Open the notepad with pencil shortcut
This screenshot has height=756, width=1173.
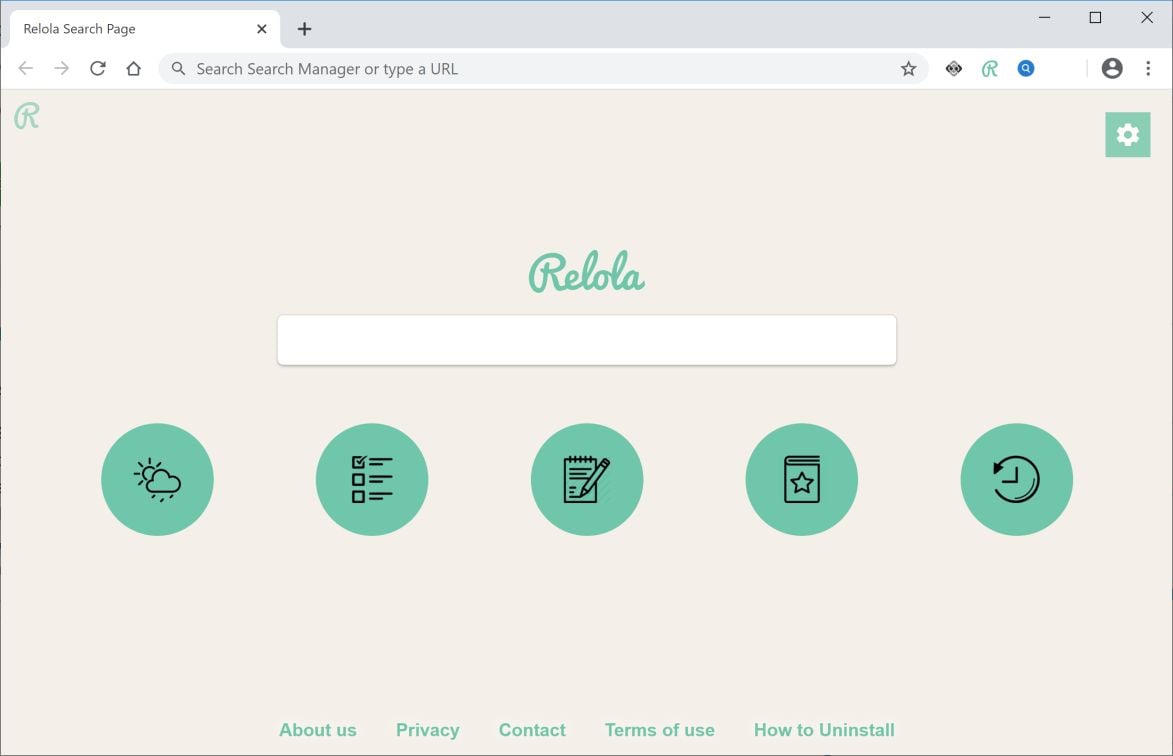586,479
